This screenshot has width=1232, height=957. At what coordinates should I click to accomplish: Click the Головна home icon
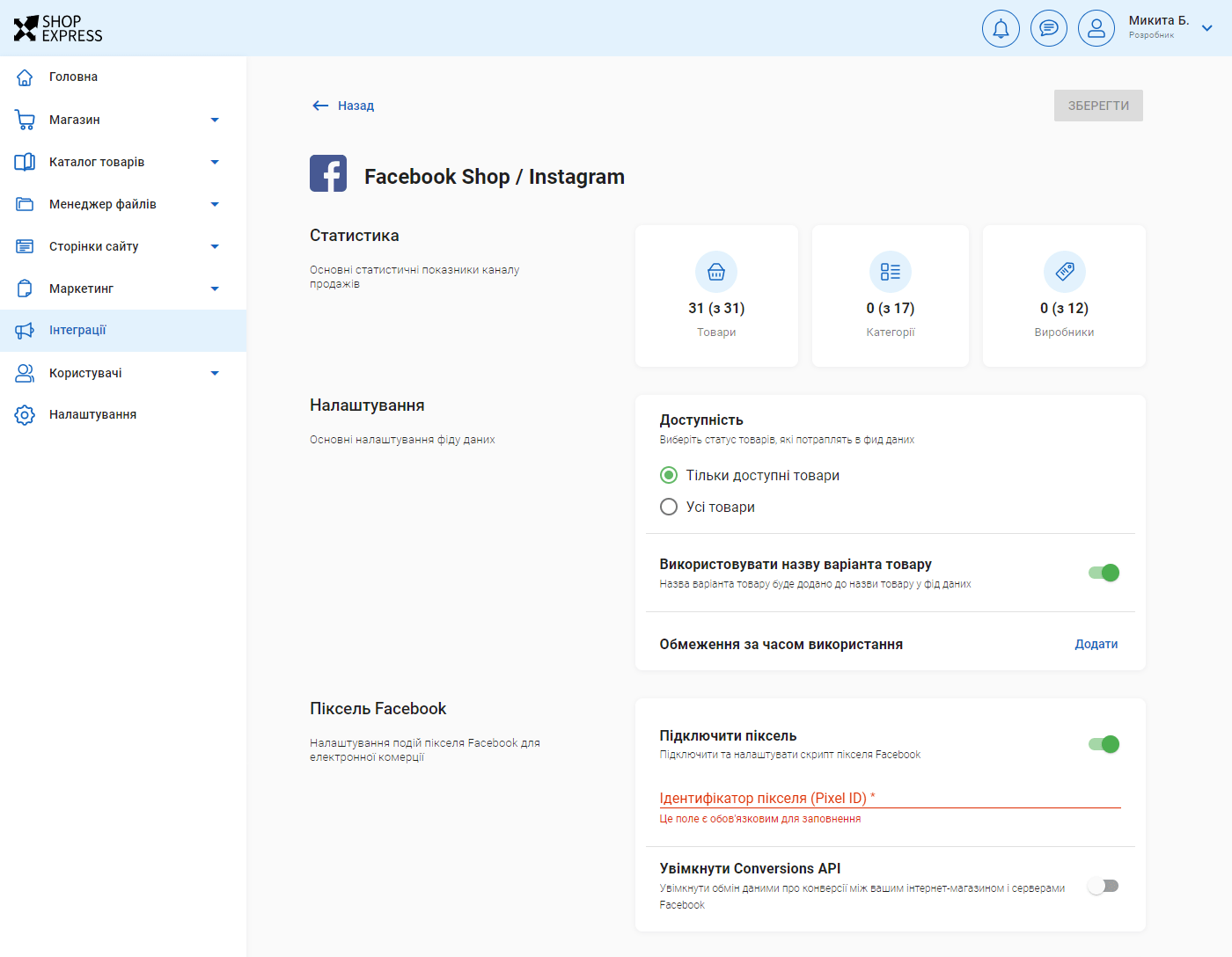click(x=25, y=77)
